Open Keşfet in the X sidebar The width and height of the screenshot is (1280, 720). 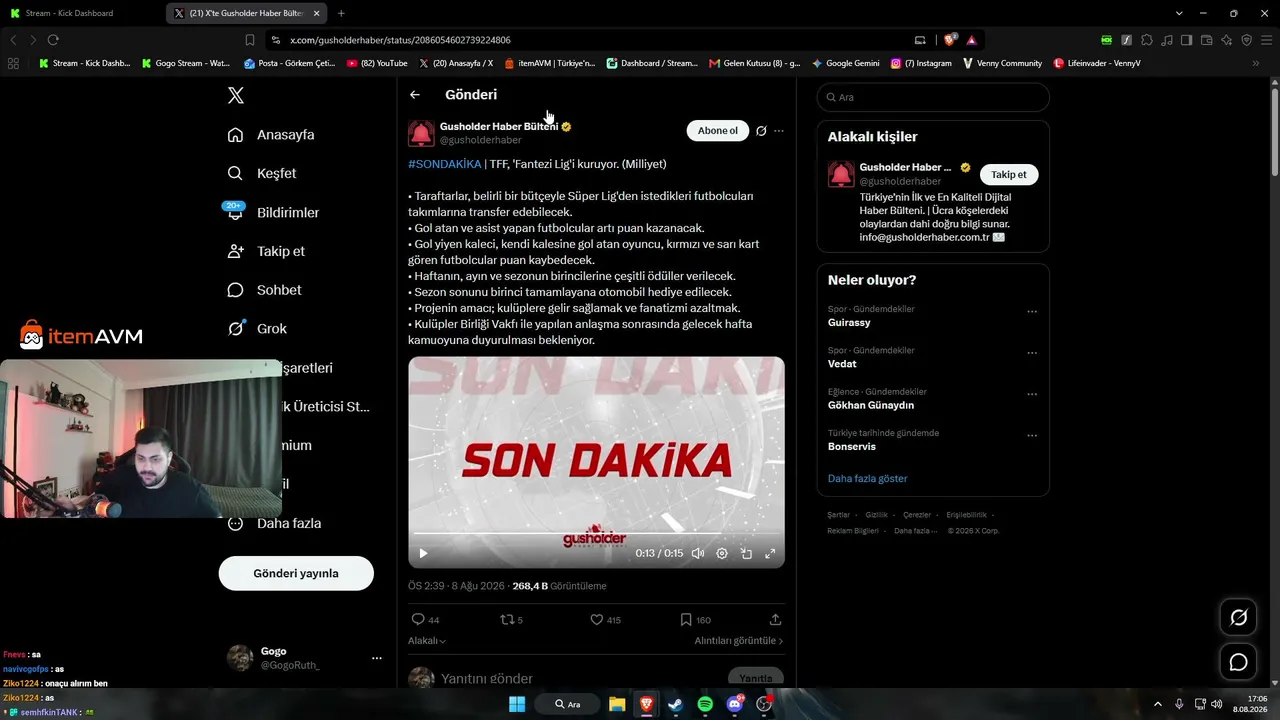pos(262,173)
